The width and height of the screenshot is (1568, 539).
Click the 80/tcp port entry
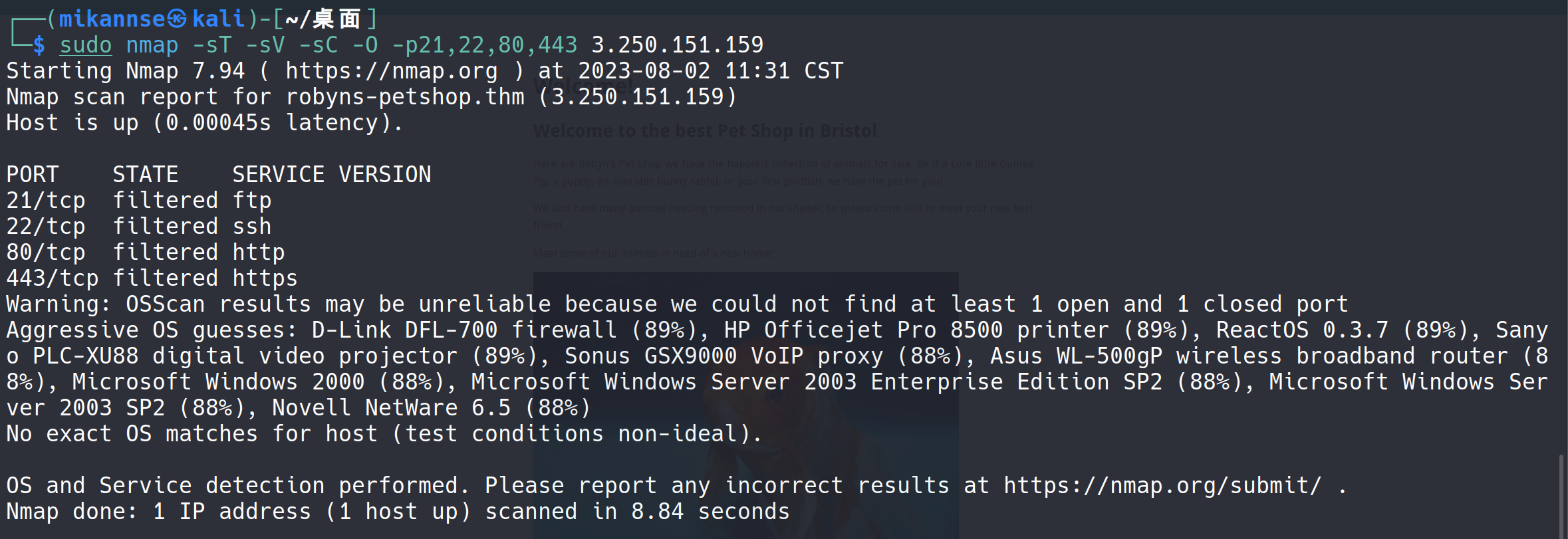(x=46, y=253)
